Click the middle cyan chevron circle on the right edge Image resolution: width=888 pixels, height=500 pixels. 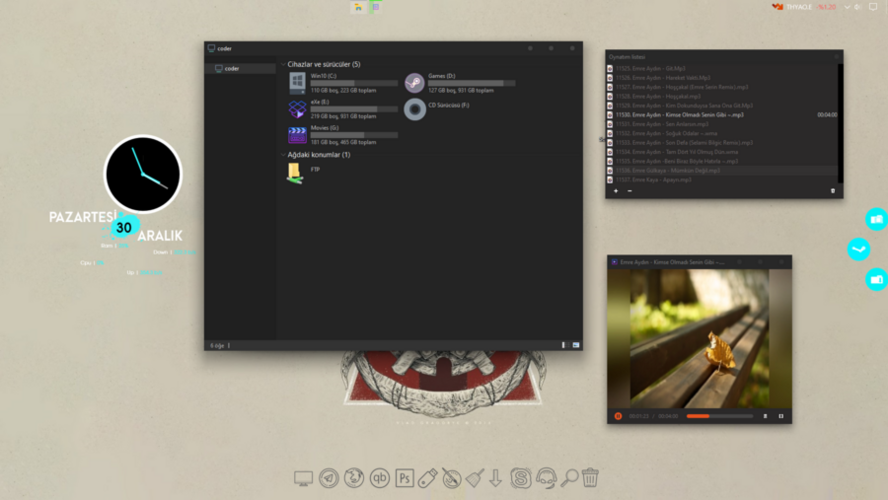click(859, 249)
